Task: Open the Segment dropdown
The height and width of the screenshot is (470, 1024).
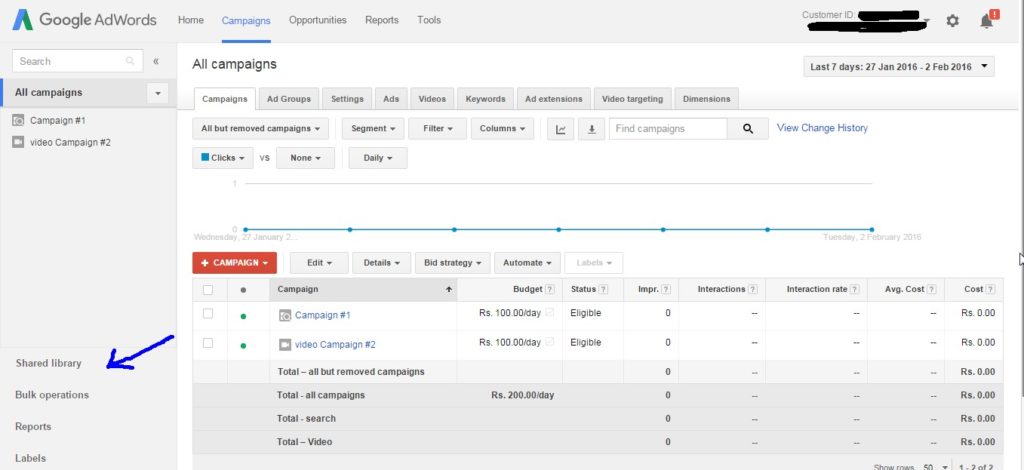Action: click(x=373, y=129)
